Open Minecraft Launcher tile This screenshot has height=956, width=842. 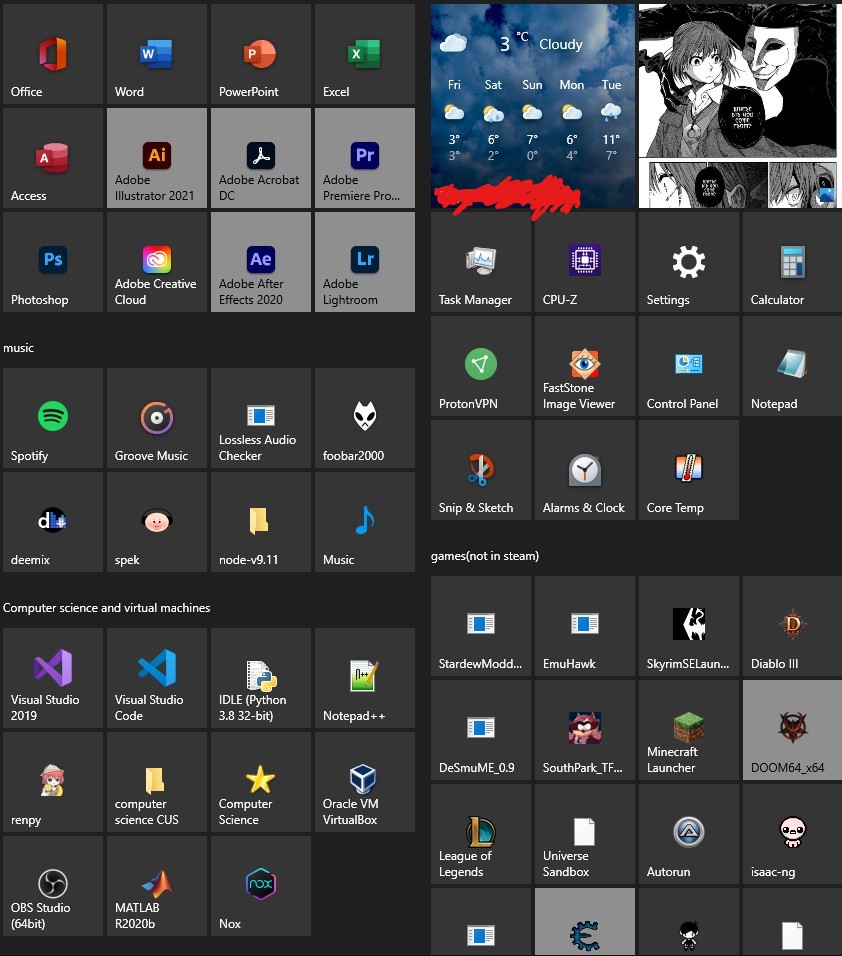pos(689,730)
